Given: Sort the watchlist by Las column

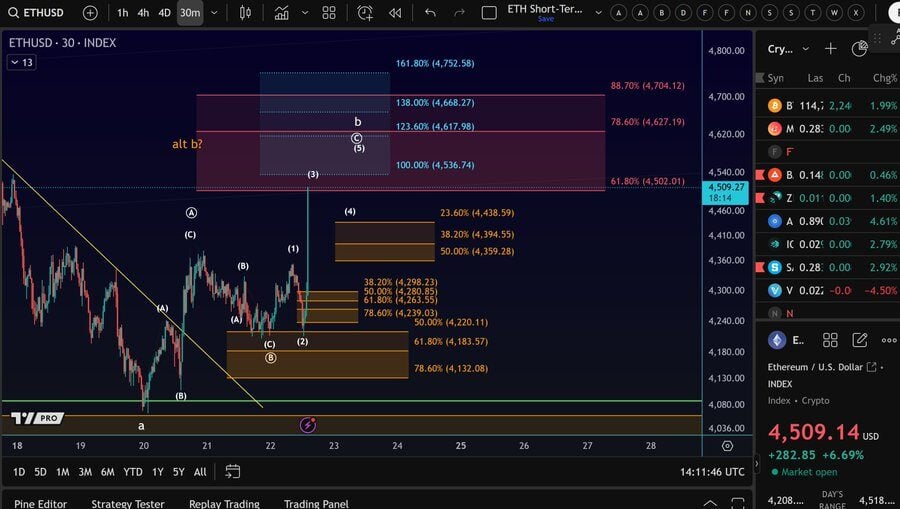Looking at the screenshot, I should tap(815, 78).
